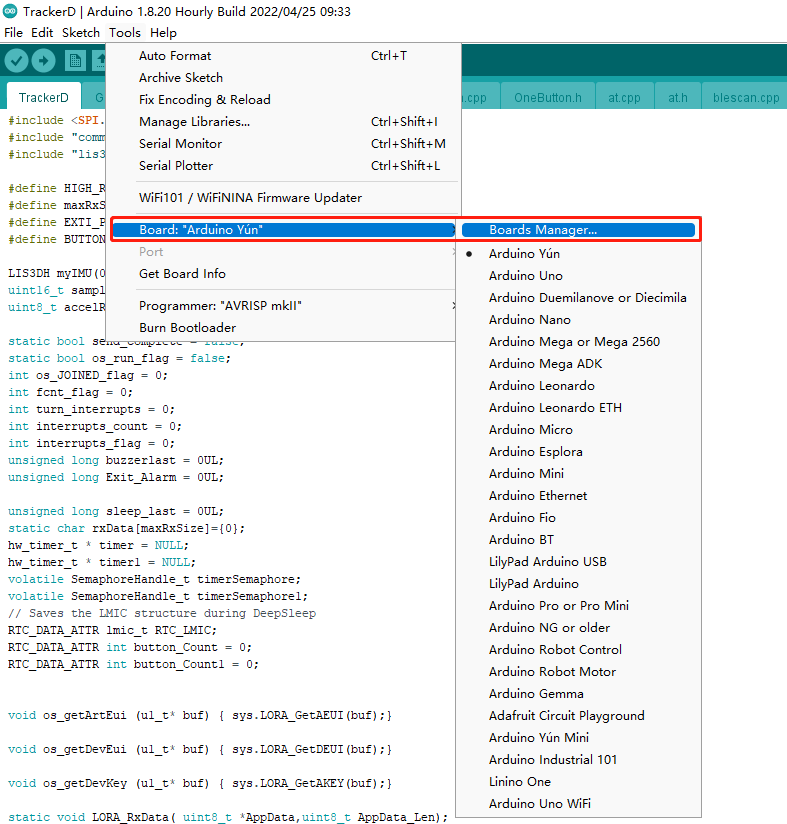Expand the Board: "Arduino Yún" submenu
The width and height of the screenshot is (787, 824).
tap(284, 230)
